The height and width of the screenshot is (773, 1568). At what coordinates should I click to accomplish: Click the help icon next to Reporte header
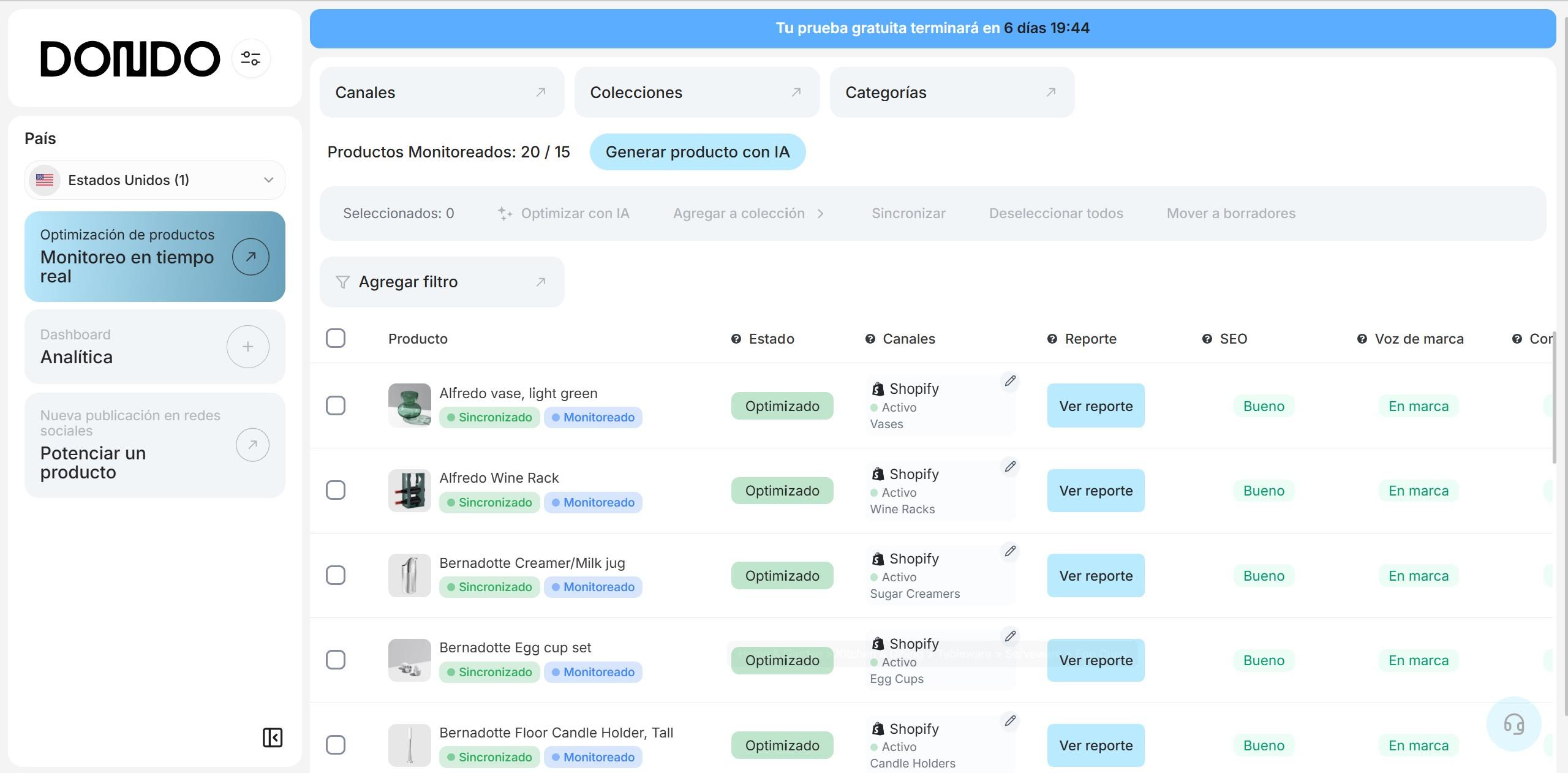pyautogui.click(x=1052, y=339)
